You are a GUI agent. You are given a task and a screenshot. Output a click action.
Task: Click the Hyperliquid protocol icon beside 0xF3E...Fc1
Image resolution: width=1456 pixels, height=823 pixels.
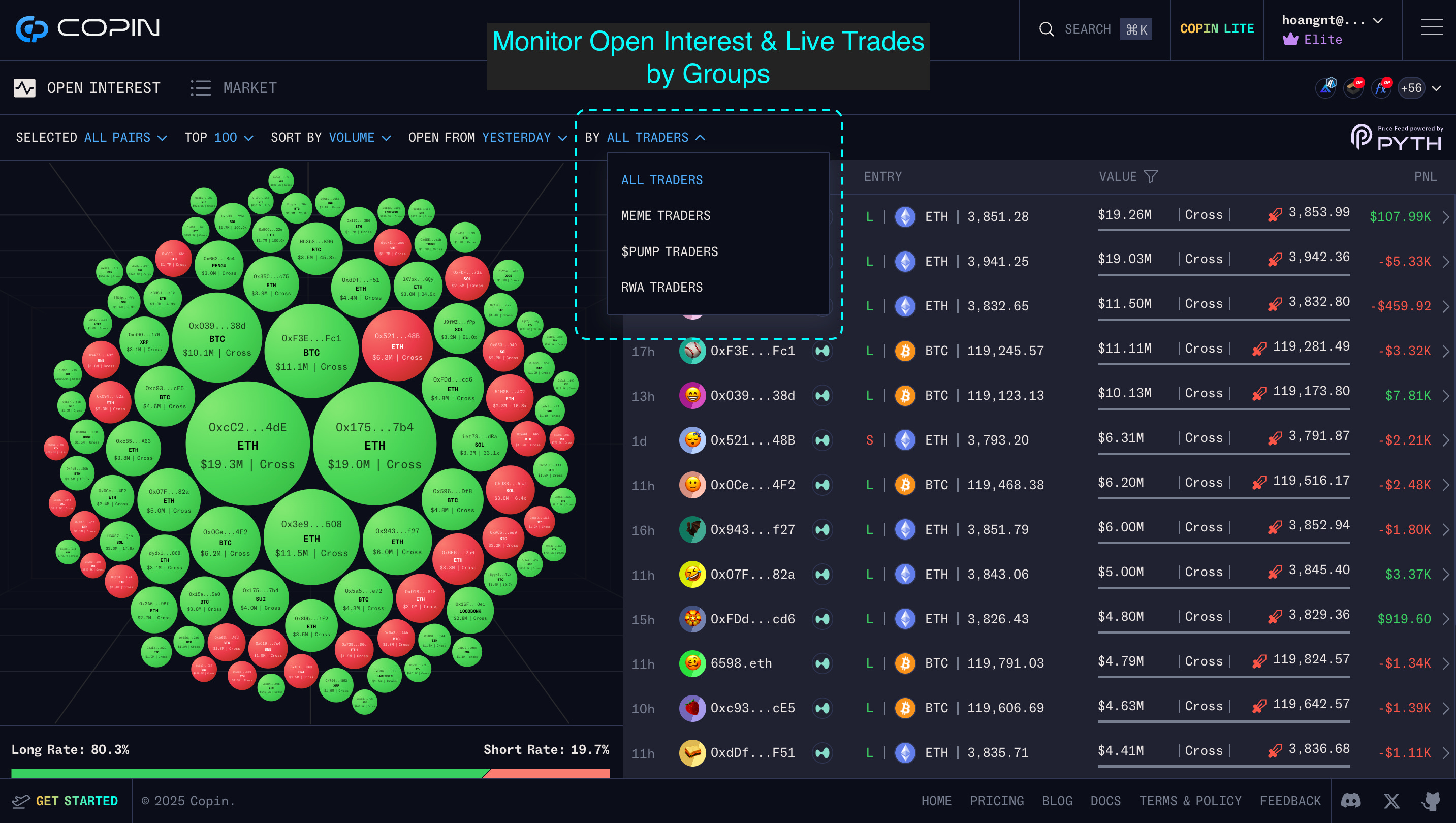[822, 351]
